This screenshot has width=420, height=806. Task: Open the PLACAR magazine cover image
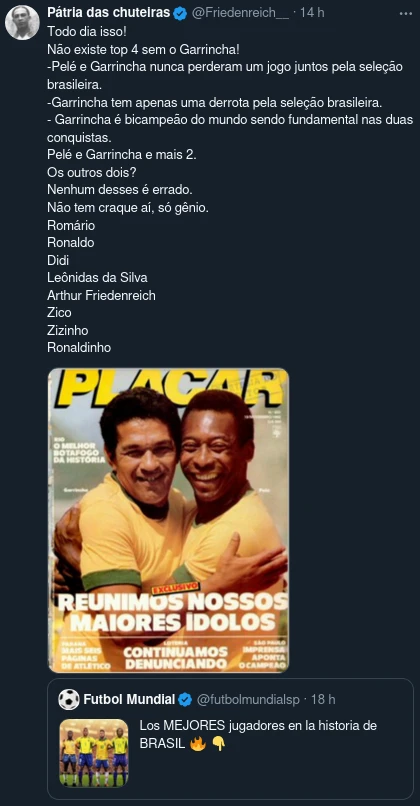coord(169,520)
